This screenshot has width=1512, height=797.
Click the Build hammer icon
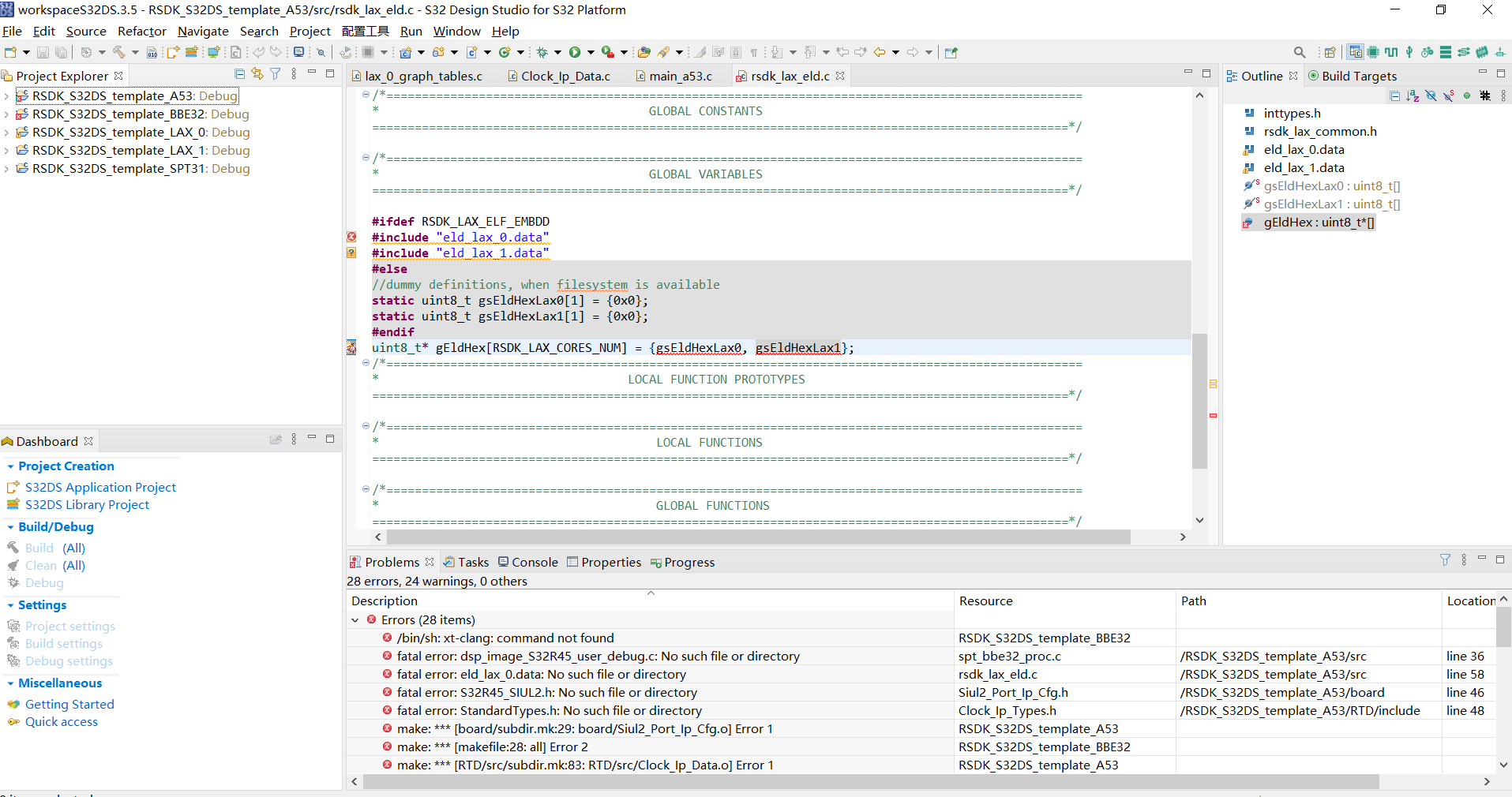coord(119,52)
